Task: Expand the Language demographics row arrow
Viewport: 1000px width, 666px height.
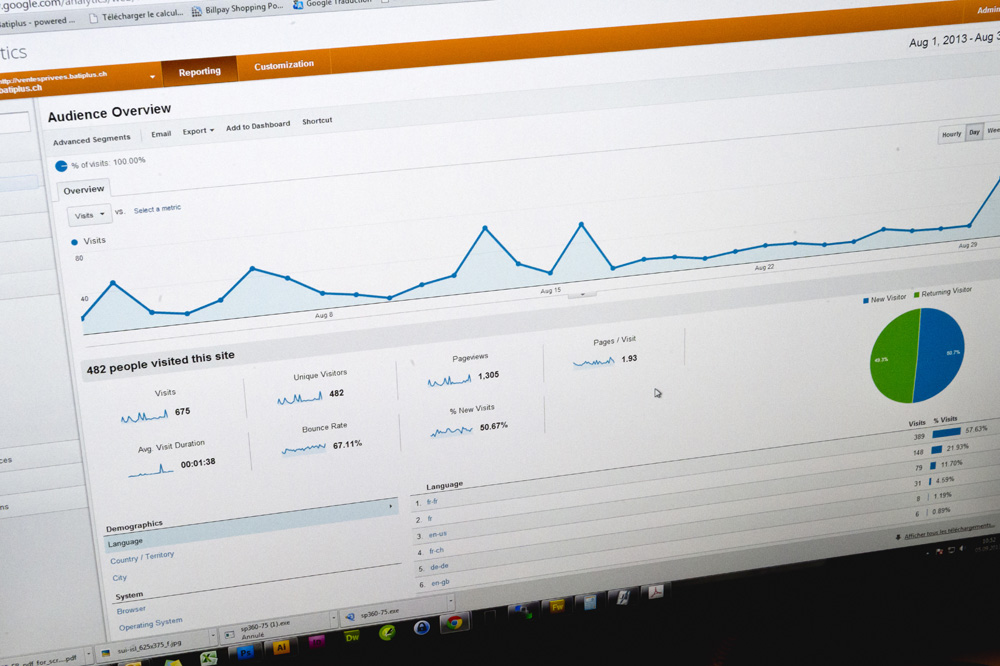Action: (x=390, y=507)
